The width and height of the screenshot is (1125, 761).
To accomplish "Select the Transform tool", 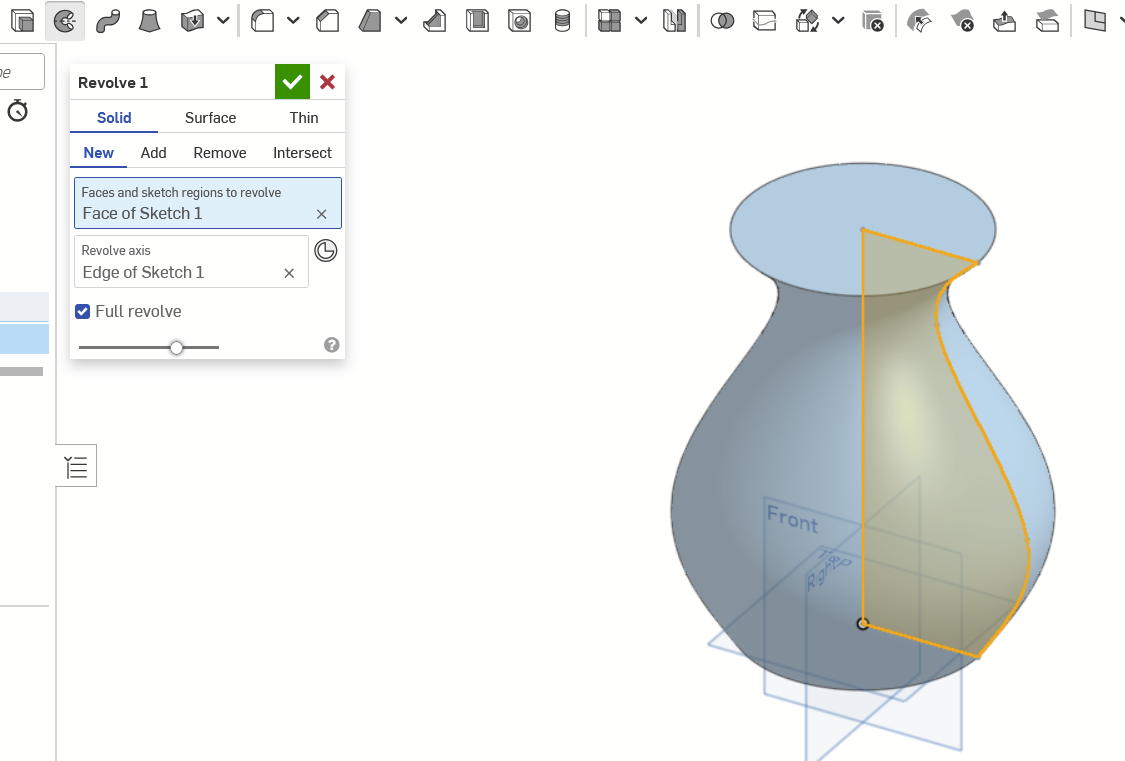I will coord(808,21).
